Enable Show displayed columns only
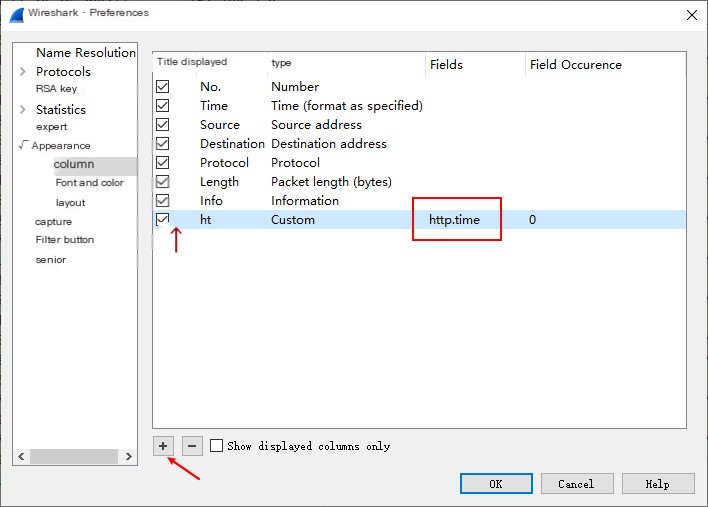708x507 pixels. point(217,446)
